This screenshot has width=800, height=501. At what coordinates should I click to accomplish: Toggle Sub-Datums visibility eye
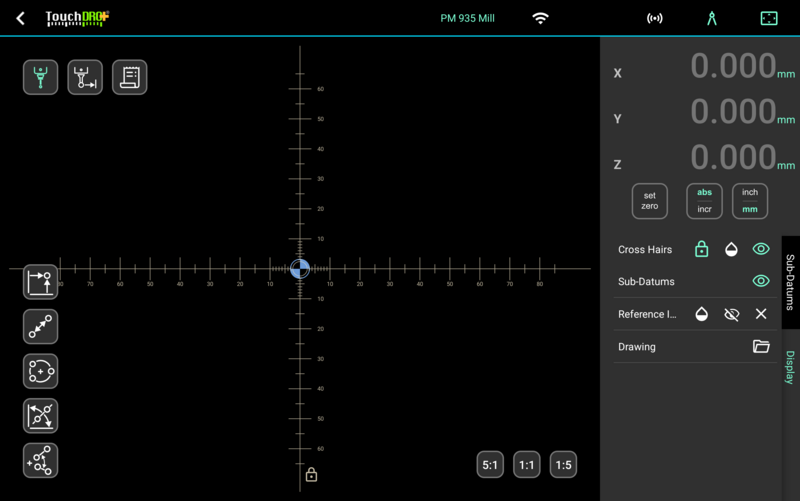click(761, 281)
